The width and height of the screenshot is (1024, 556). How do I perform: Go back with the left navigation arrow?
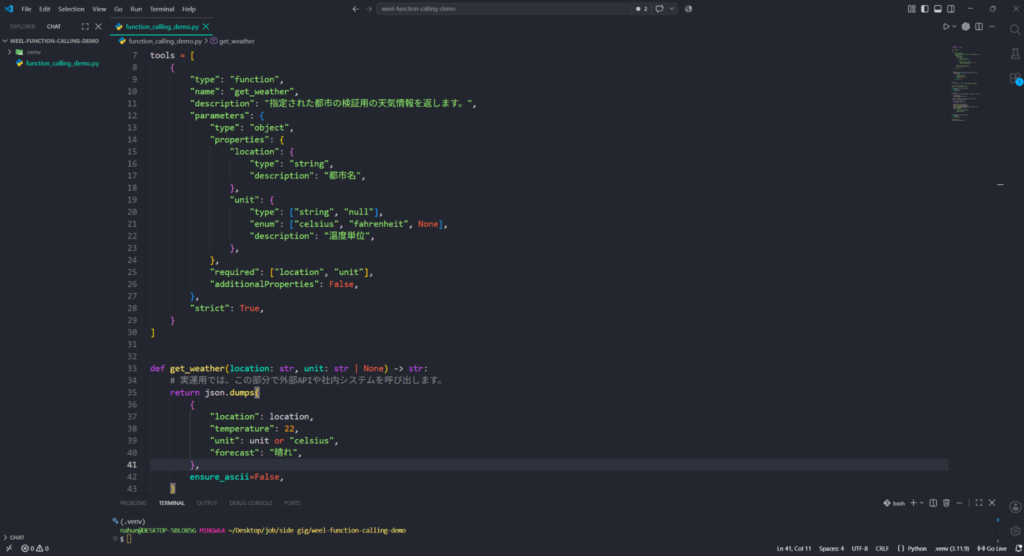coord(355,9)
